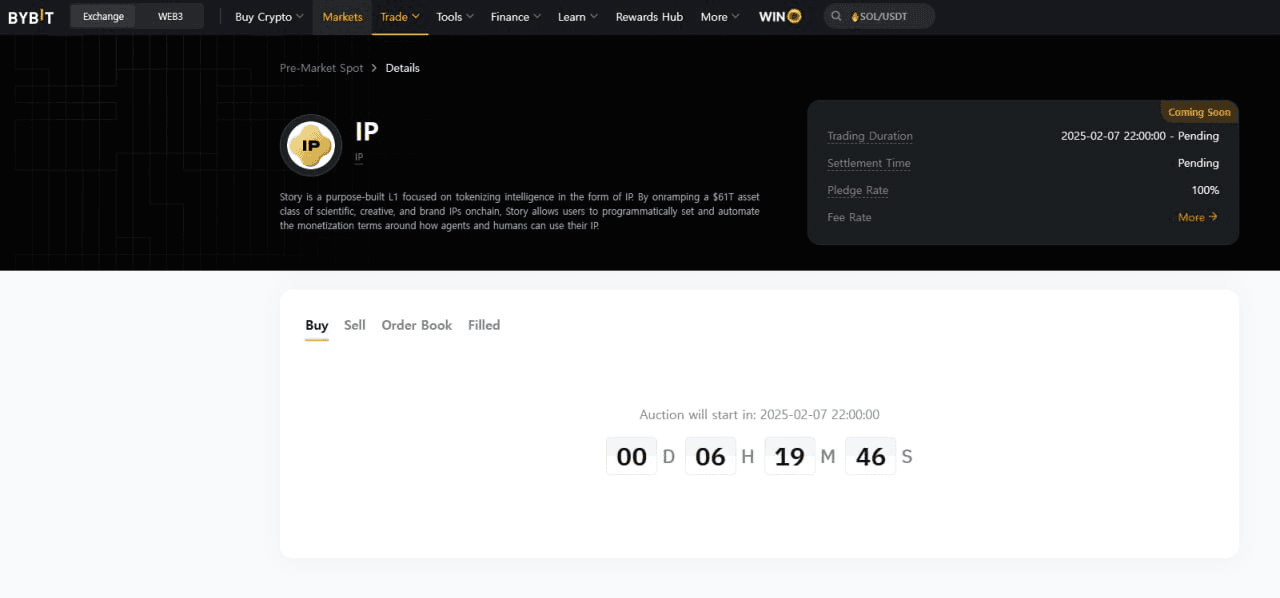Click the Bybit logo
The image size is (1280, 598).
click(31, 17)
